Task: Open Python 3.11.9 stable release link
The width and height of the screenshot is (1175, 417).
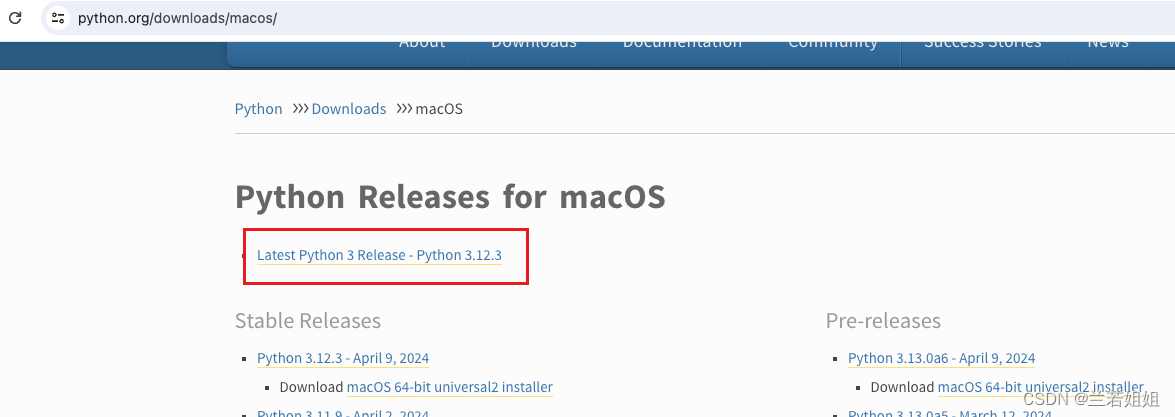Action: point(342,412)
